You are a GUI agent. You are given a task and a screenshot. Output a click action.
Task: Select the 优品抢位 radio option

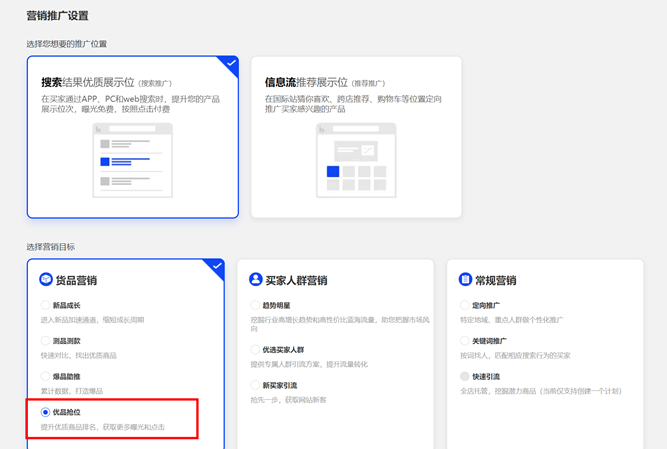pyautogui.click(x=46, y=412)
